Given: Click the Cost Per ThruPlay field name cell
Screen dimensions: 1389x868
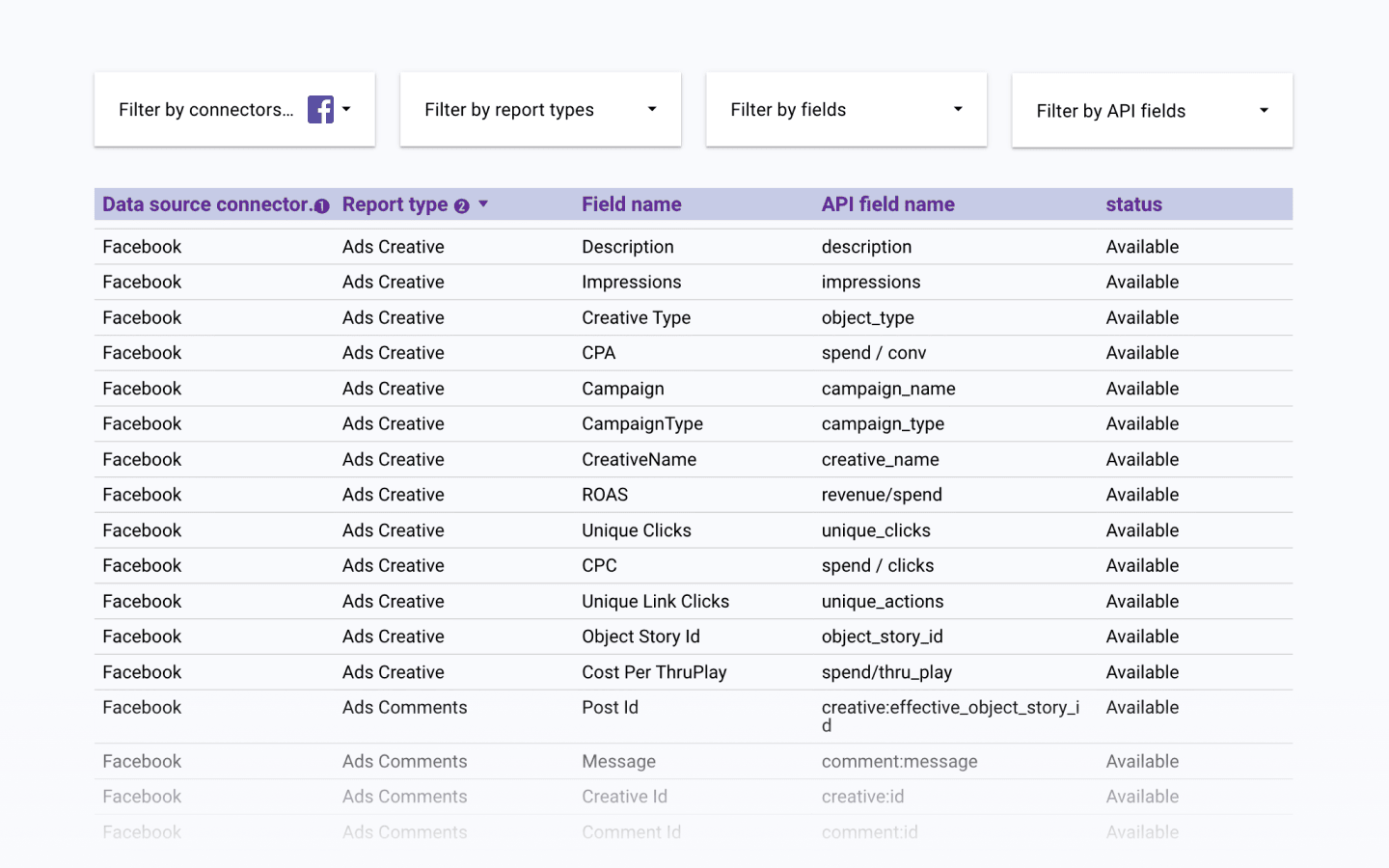Looking at the screenshot, I should coord(654,671).
